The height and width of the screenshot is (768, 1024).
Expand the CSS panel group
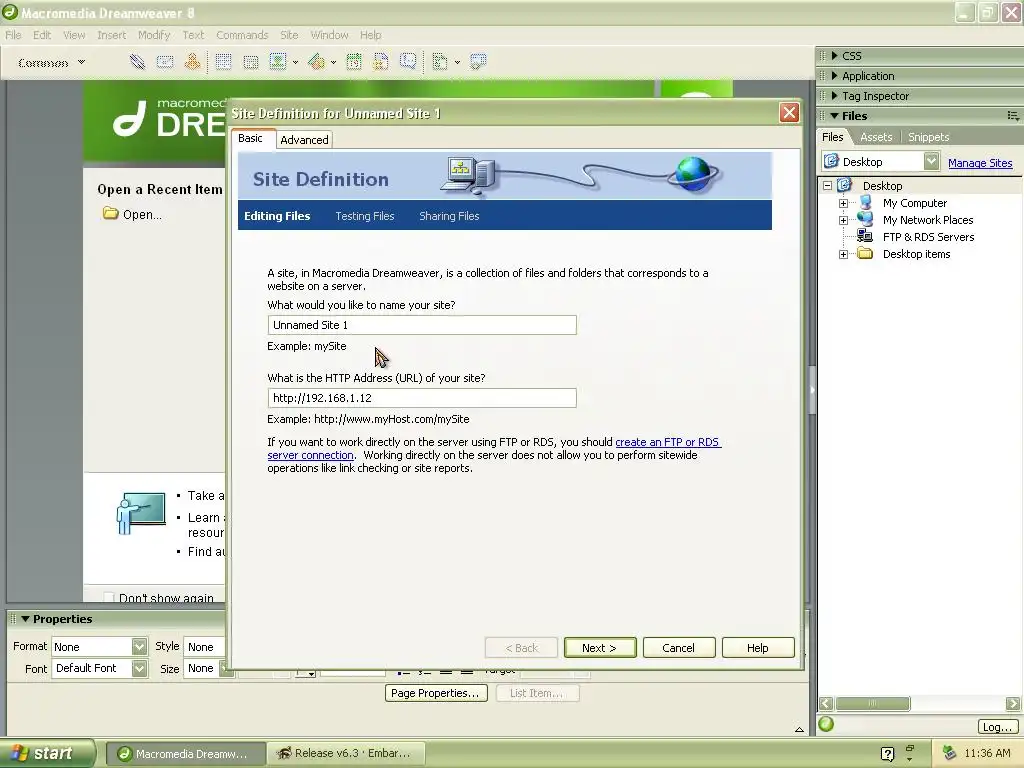(x=835, y=56)
